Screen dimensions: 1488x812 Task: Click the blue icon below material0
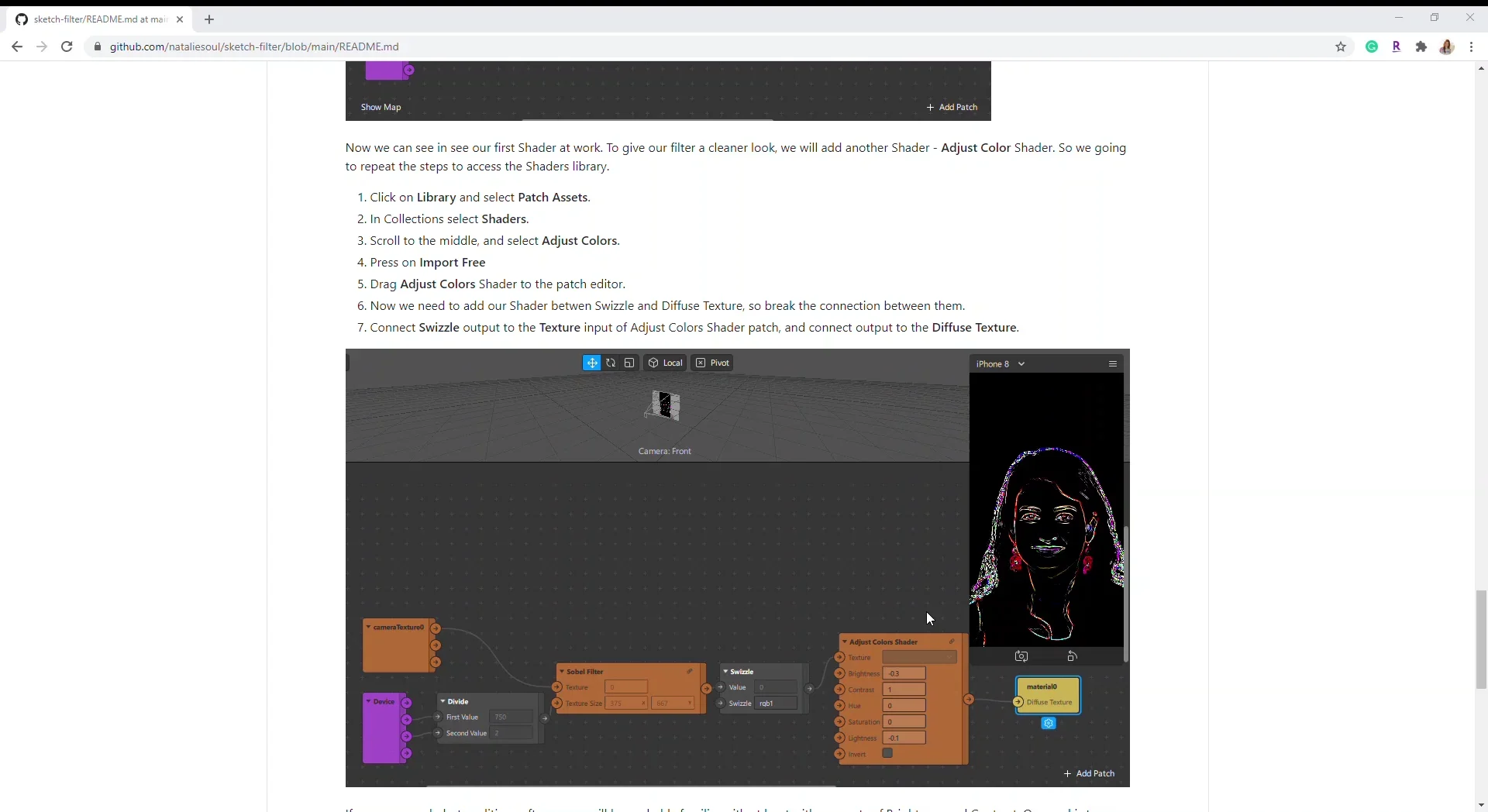coord(1049,724)
